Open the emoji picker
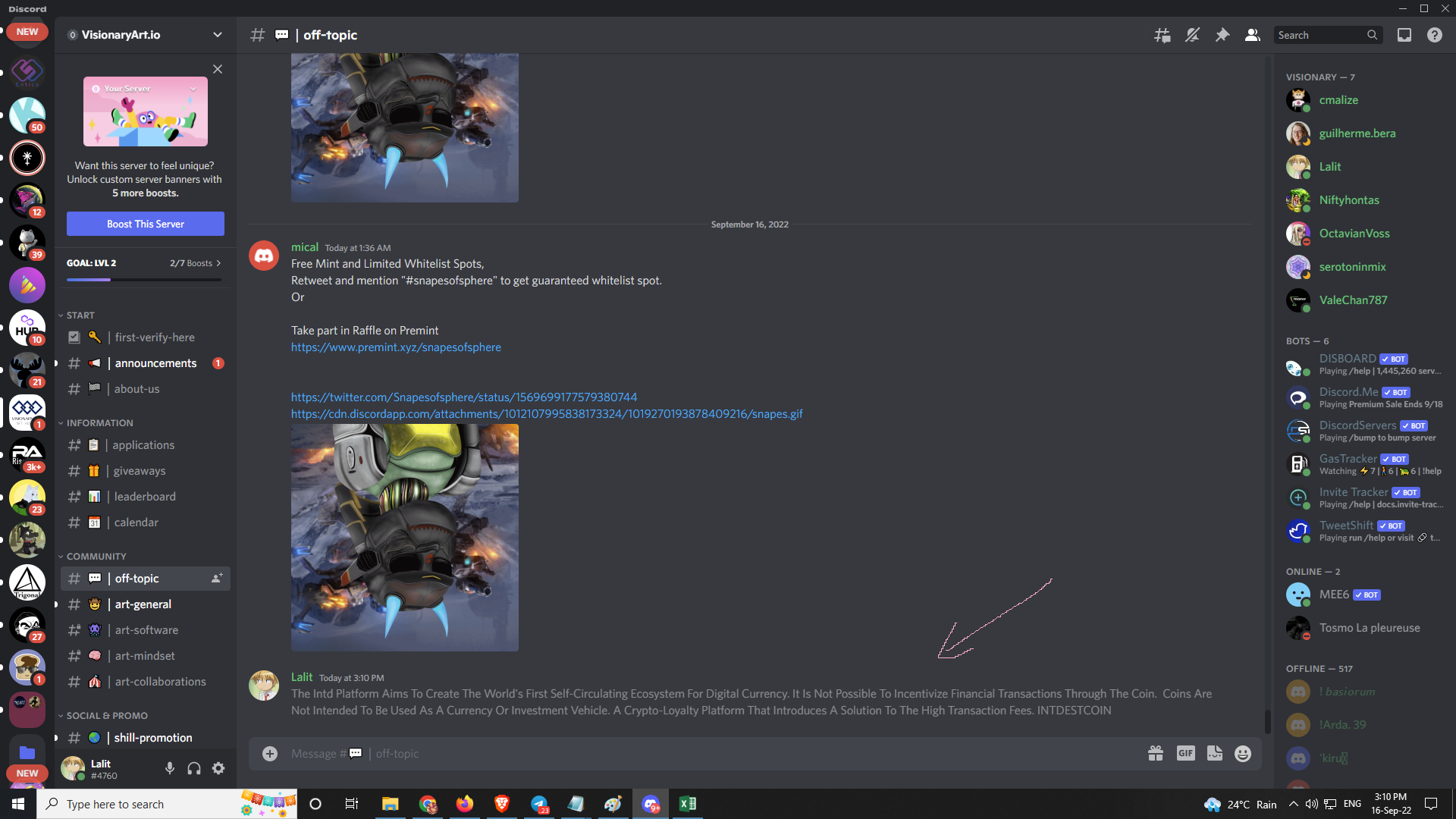The width and height of the screenshot is (1456, 819). (1243, 754)
